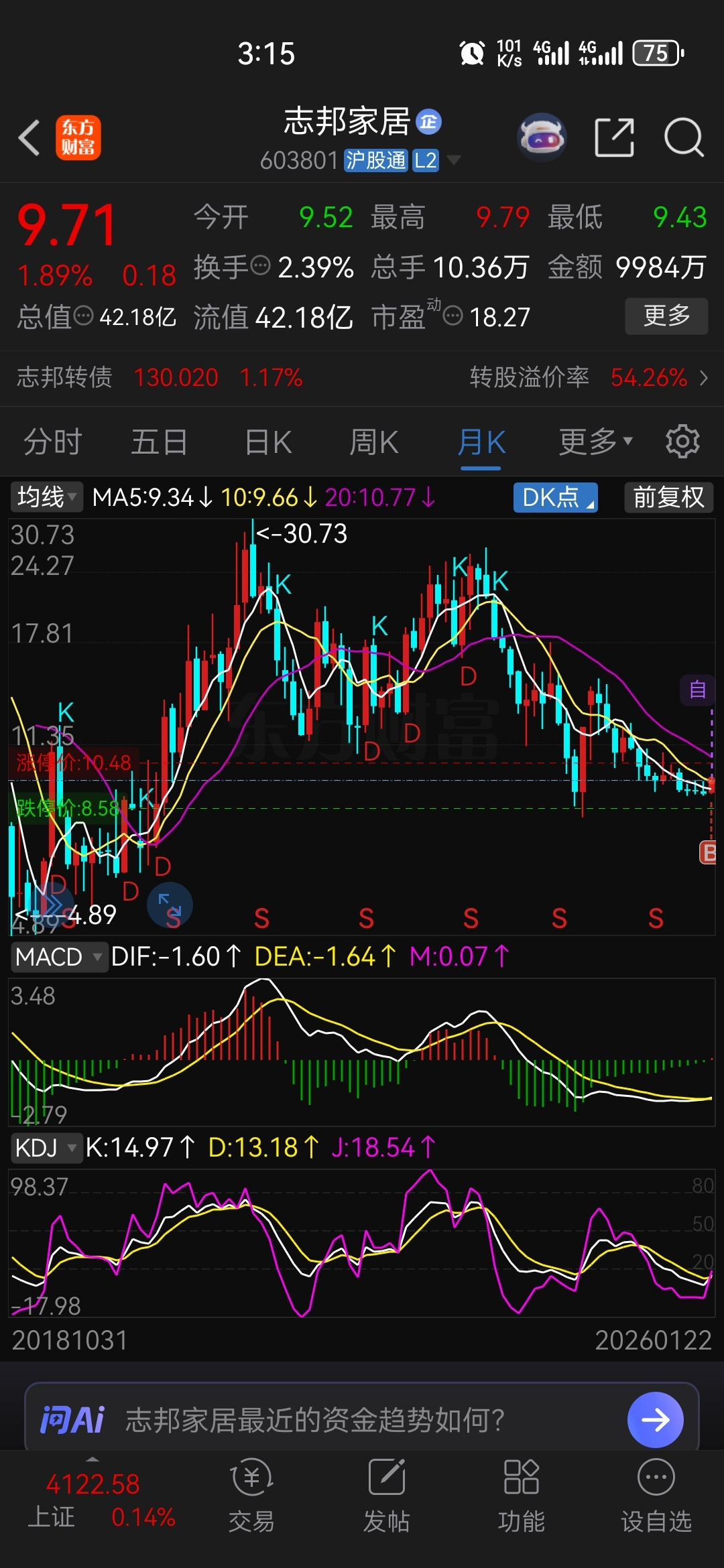The width and height of the screenshot is (724, 1568).
Task: Open the MACD indicator dropdown
Action: click(x=59, y=956)
